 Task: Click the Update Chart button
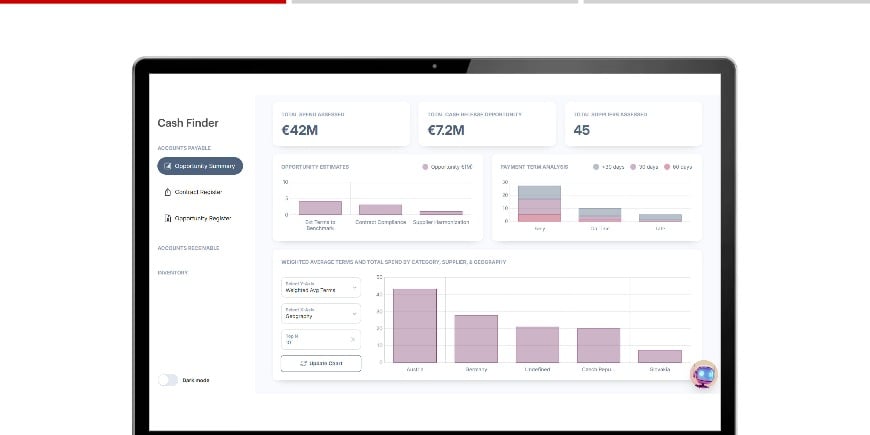click(x=321, y=363)
